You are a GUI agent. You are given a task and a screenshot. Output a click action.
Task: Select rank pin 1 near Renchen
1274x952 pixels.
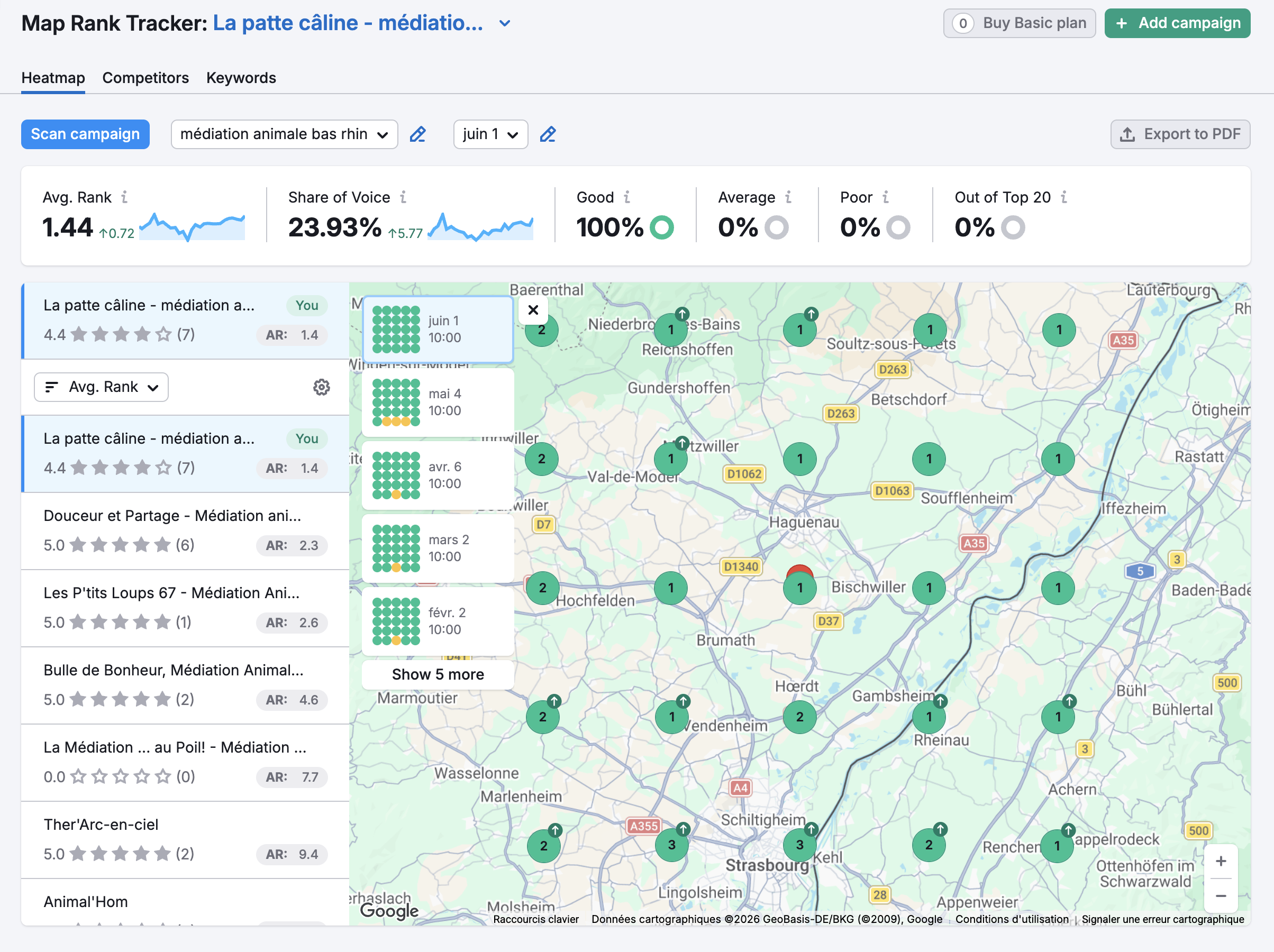tap(1057, 845)
